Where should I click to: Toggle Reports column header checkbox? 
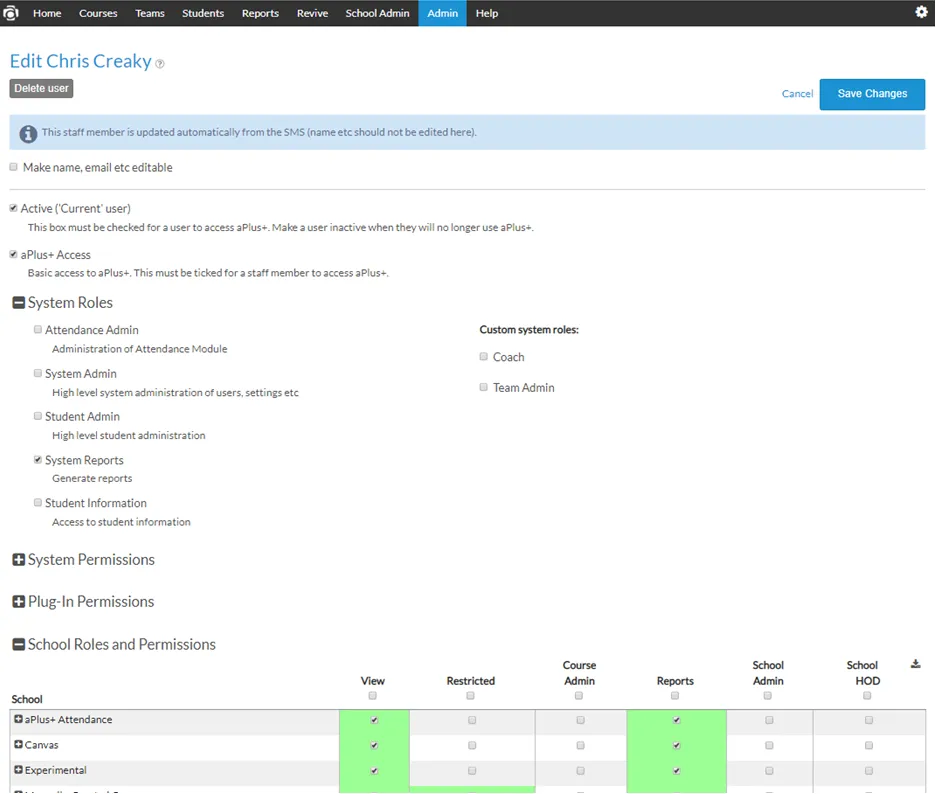pos(675,695)
